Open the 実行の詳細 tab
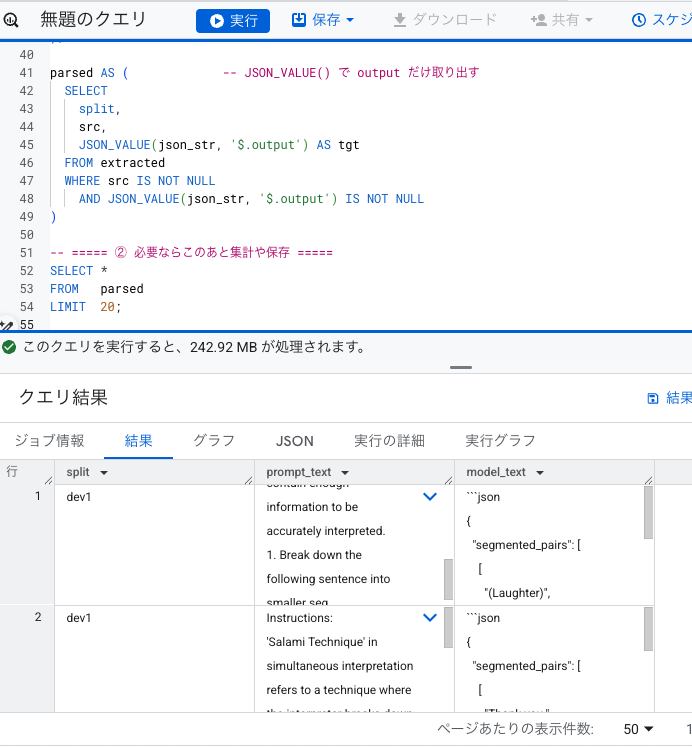 click(x=389, y=441)
